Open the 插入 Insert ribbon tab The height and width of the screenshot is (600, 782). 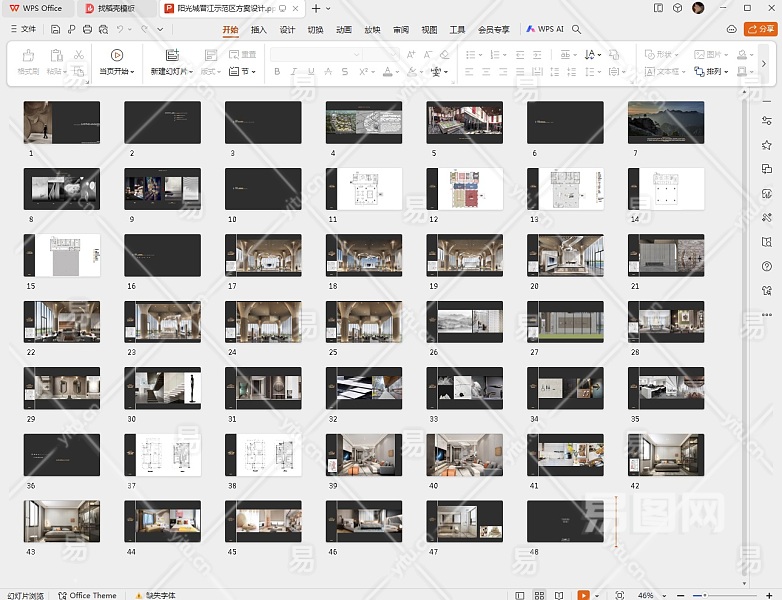click(x=259, y=30)
